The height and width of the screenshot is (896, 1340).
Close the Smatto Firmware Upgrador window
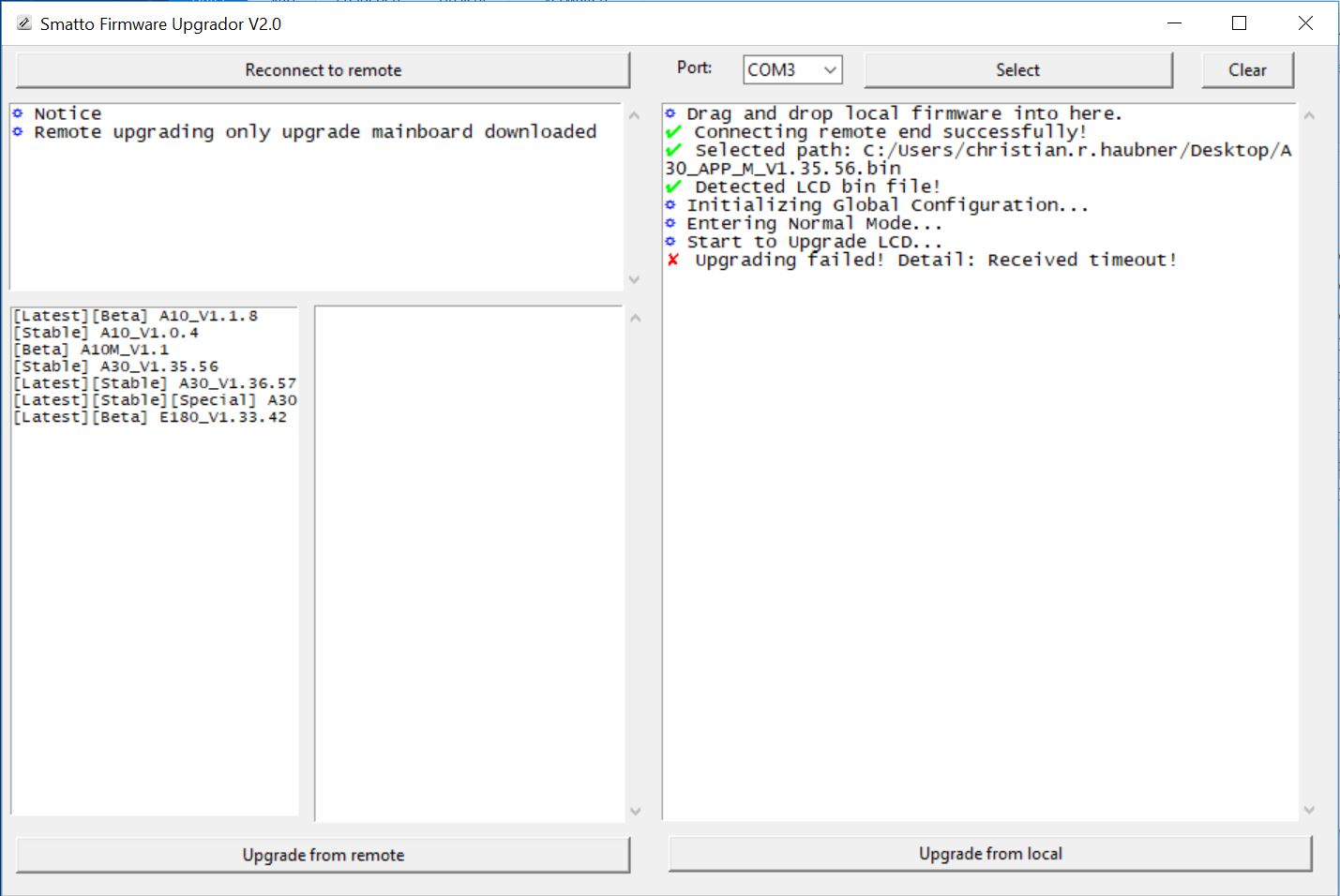[x=1305, y=23]
